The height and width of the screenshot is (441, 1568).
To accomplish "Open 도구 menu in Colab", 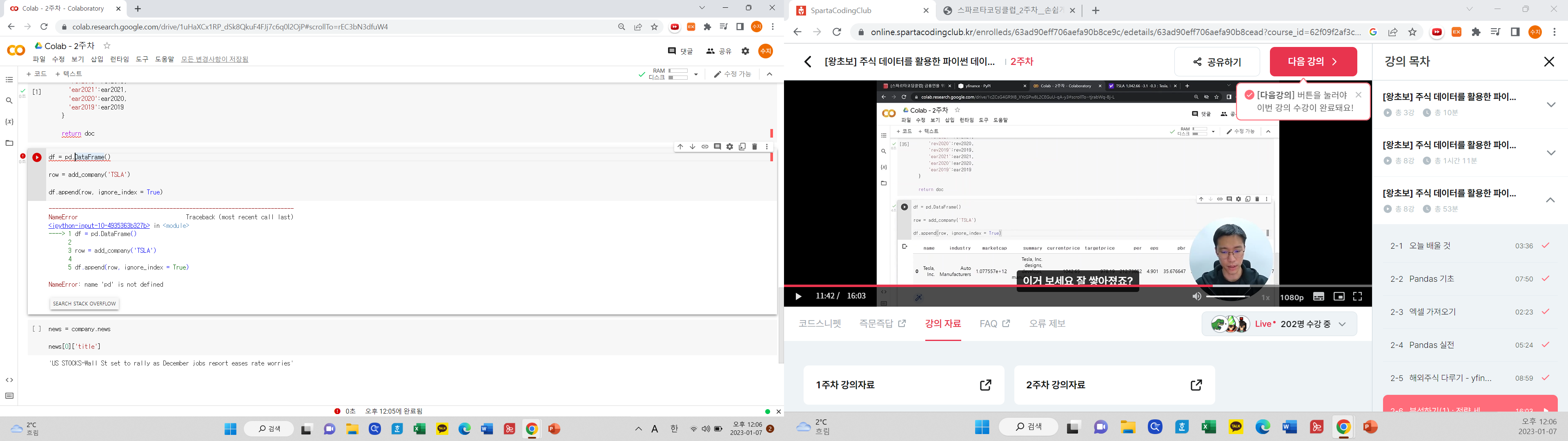I will pos(142,59).
